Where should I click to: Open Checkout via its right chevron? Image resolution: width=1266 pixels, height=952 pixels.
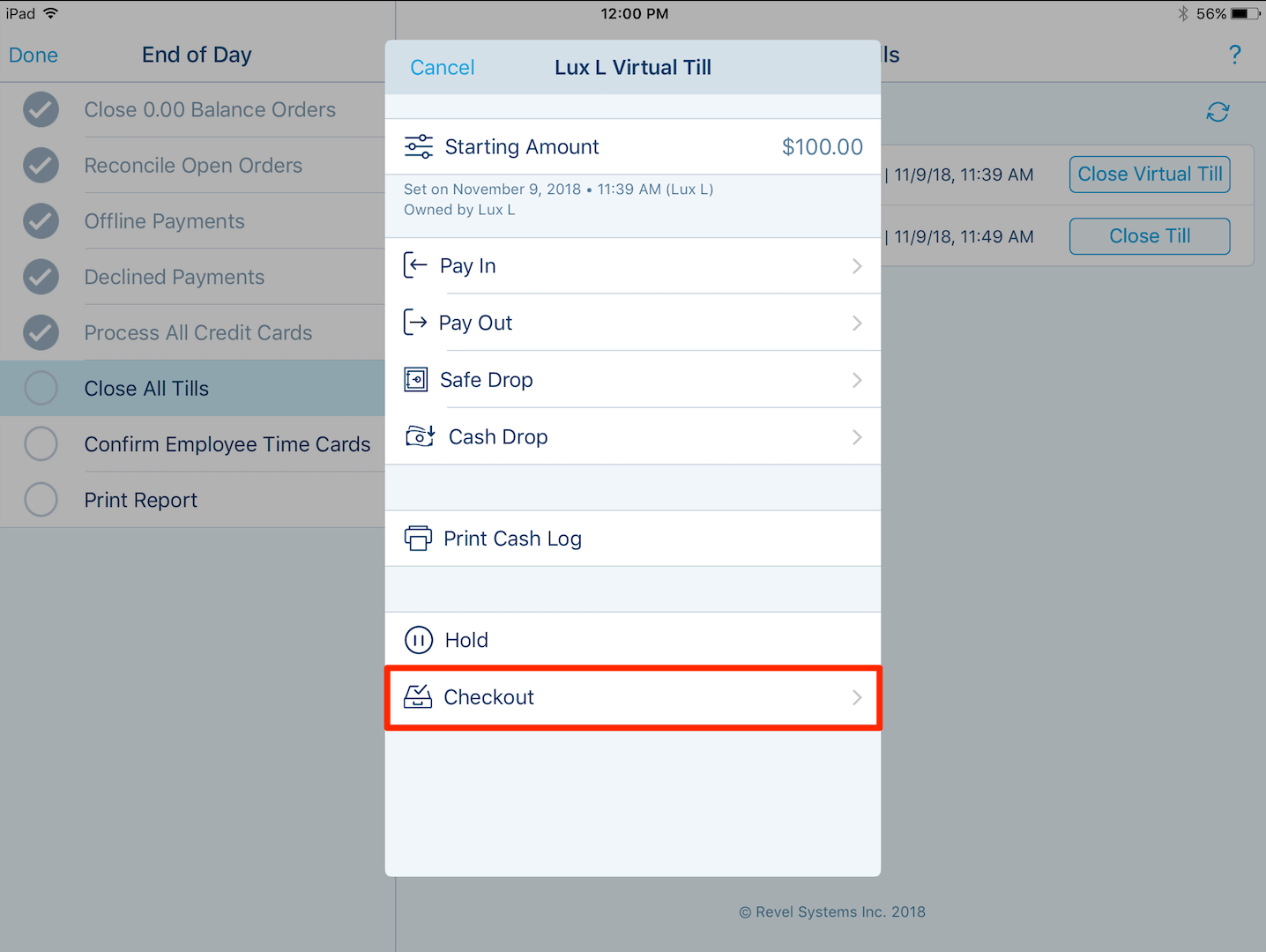(x=857, y=697)
